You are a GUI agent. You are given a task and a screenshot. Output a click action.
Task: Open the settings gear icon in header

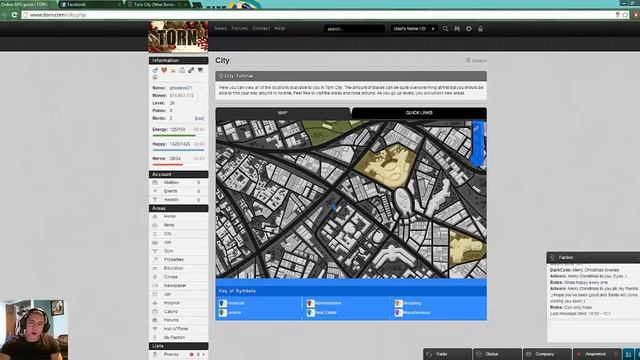469,29
